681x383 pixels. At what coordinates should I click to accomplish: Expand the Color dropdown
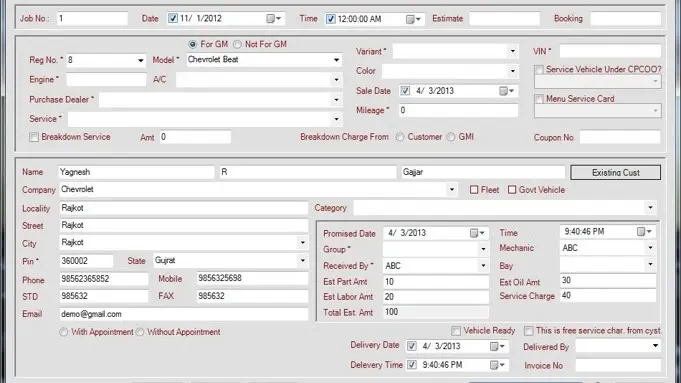click(513, 71)
